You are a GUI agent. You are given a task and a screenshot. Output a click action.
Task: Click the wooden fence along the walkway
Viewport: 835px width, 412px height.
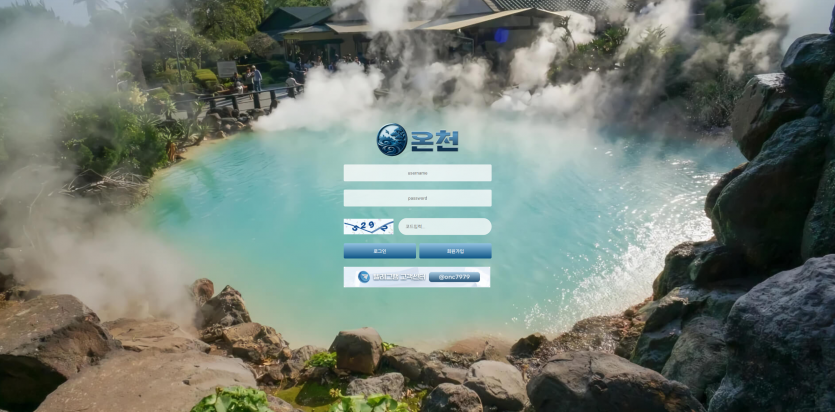tap(250, 100)
